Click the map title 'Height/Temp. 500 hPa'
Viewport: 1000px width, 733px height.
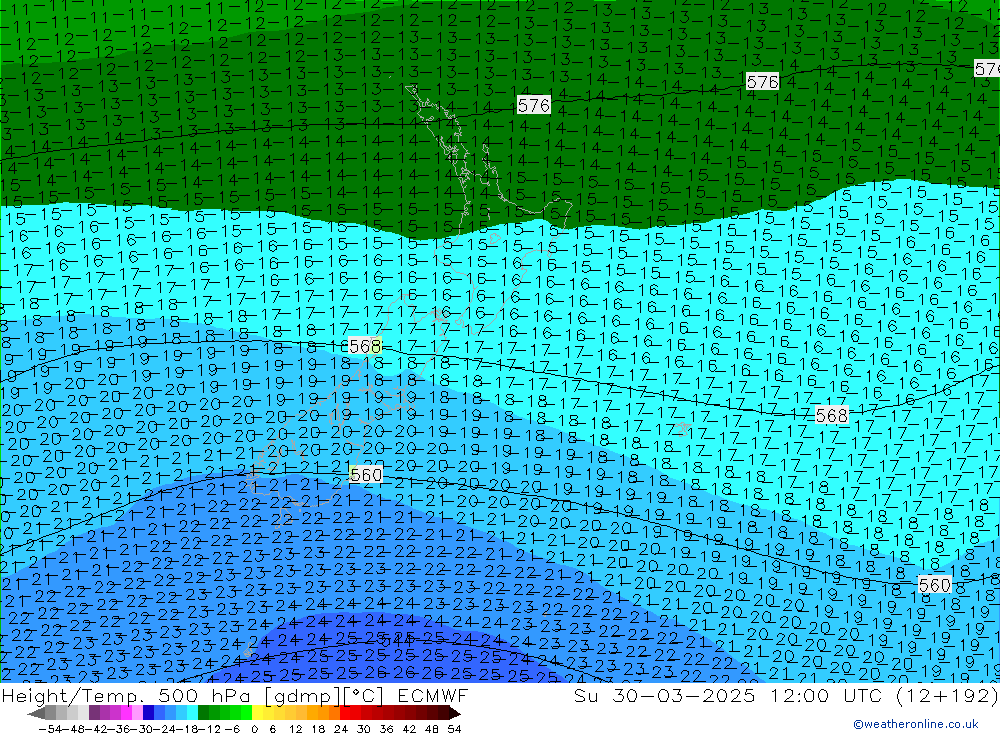(x=126, y=695)
